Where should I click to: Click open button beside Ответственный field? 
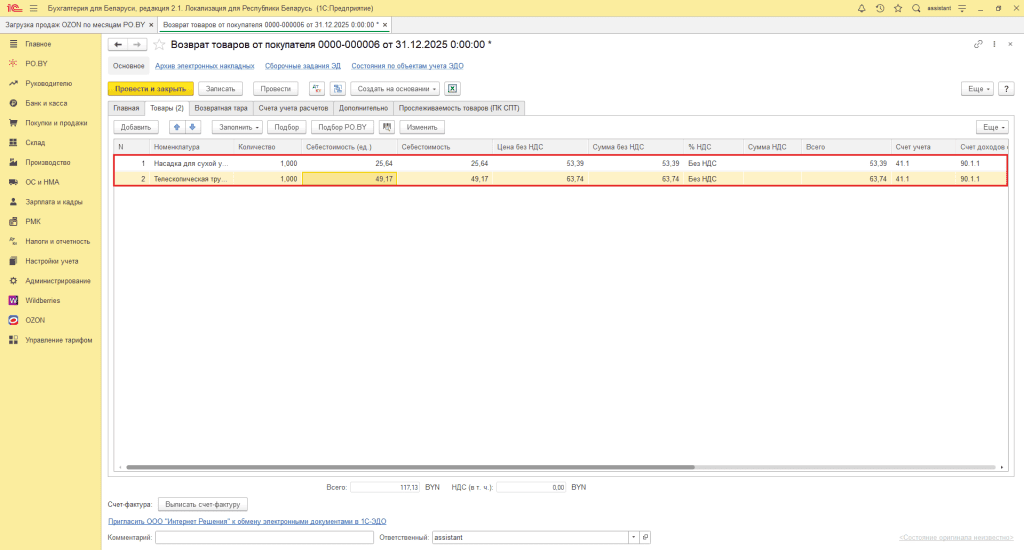645,538
